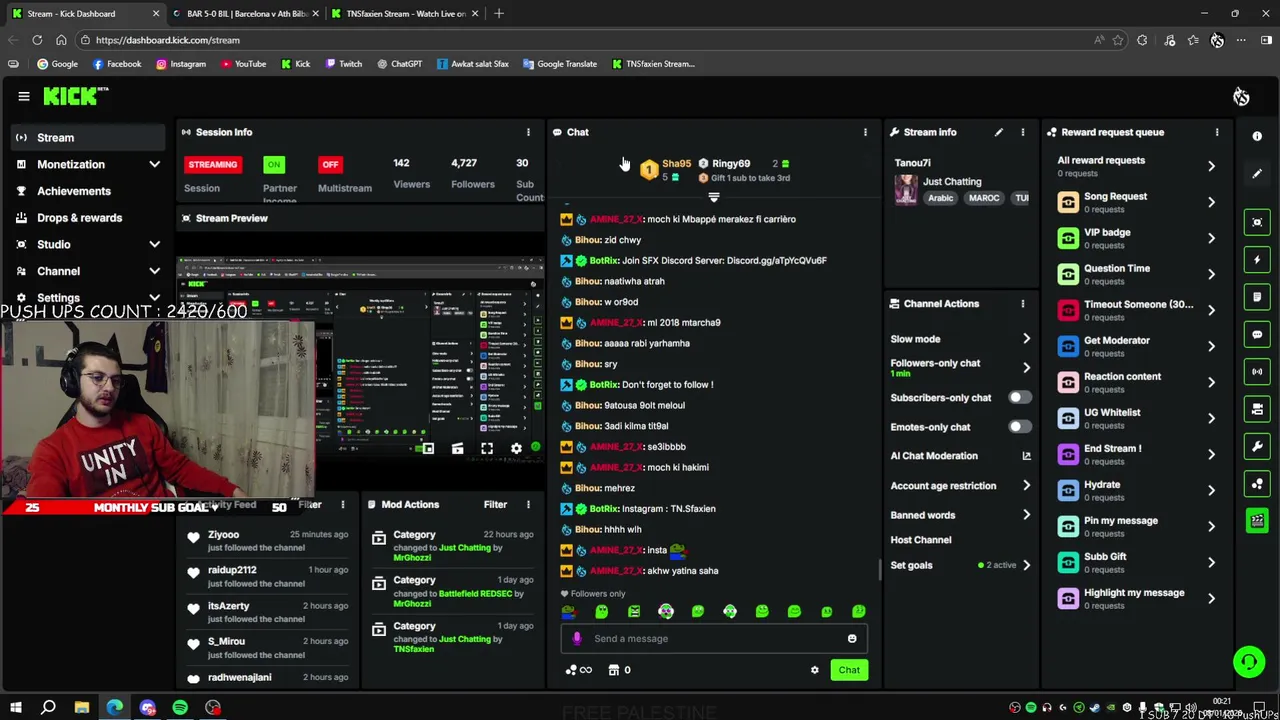
Task: Open ChatGPT bookmark in bookmarks bar
Action: pyautogui.click(x=399, y=64)
